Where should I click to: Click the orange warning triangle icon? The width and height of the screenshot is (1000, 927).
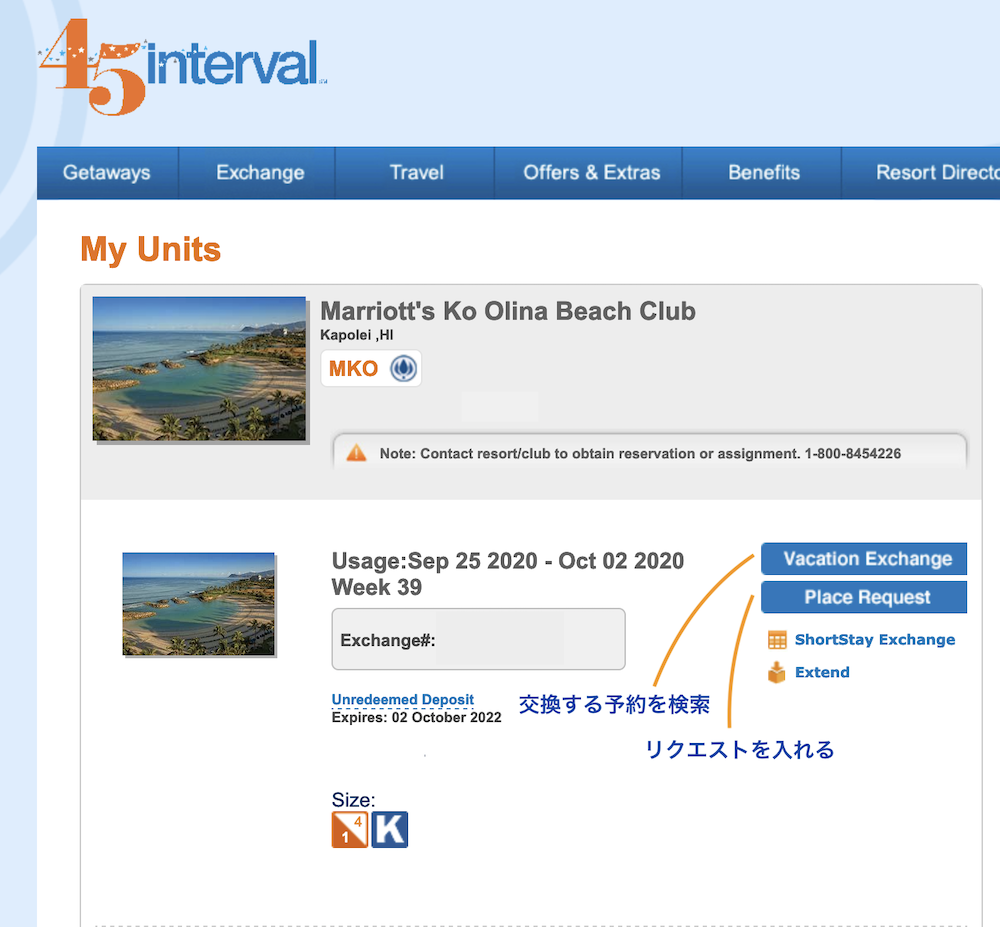(356, 453)
